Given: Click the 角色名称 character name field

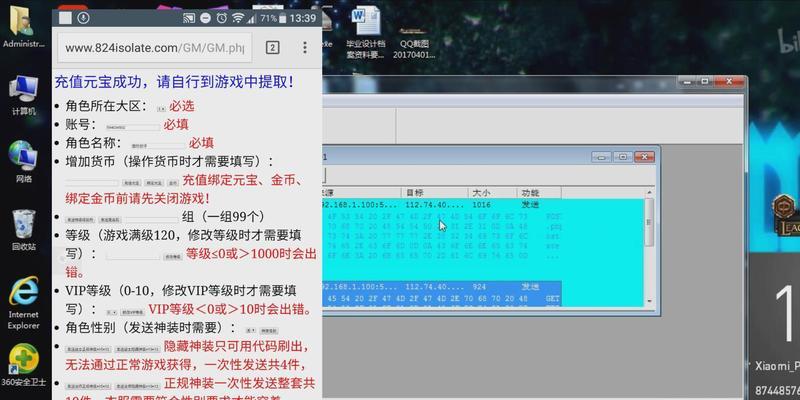Looking at the screenshot, I should pyautogui.click(x=158, y=145).
